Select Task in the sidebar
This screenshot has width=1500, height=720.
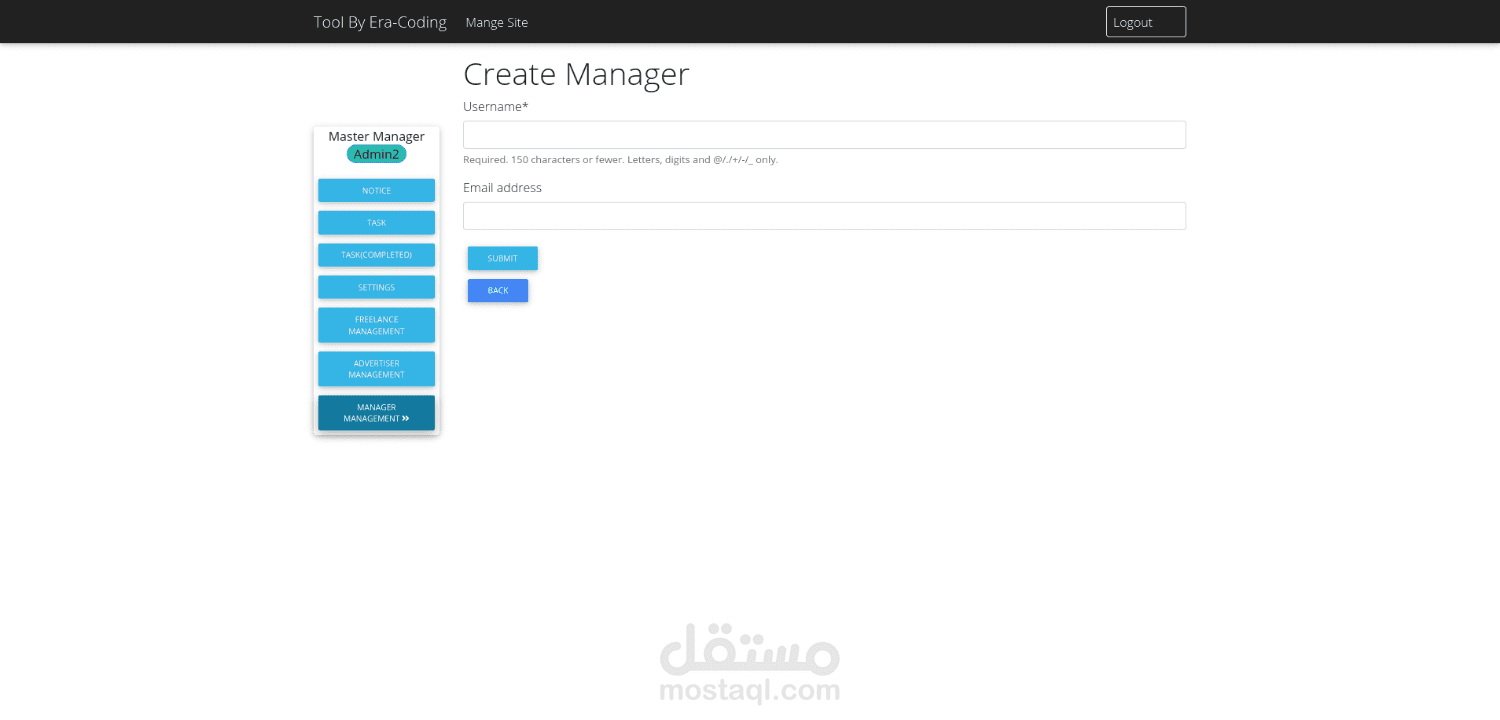[376, 222]
